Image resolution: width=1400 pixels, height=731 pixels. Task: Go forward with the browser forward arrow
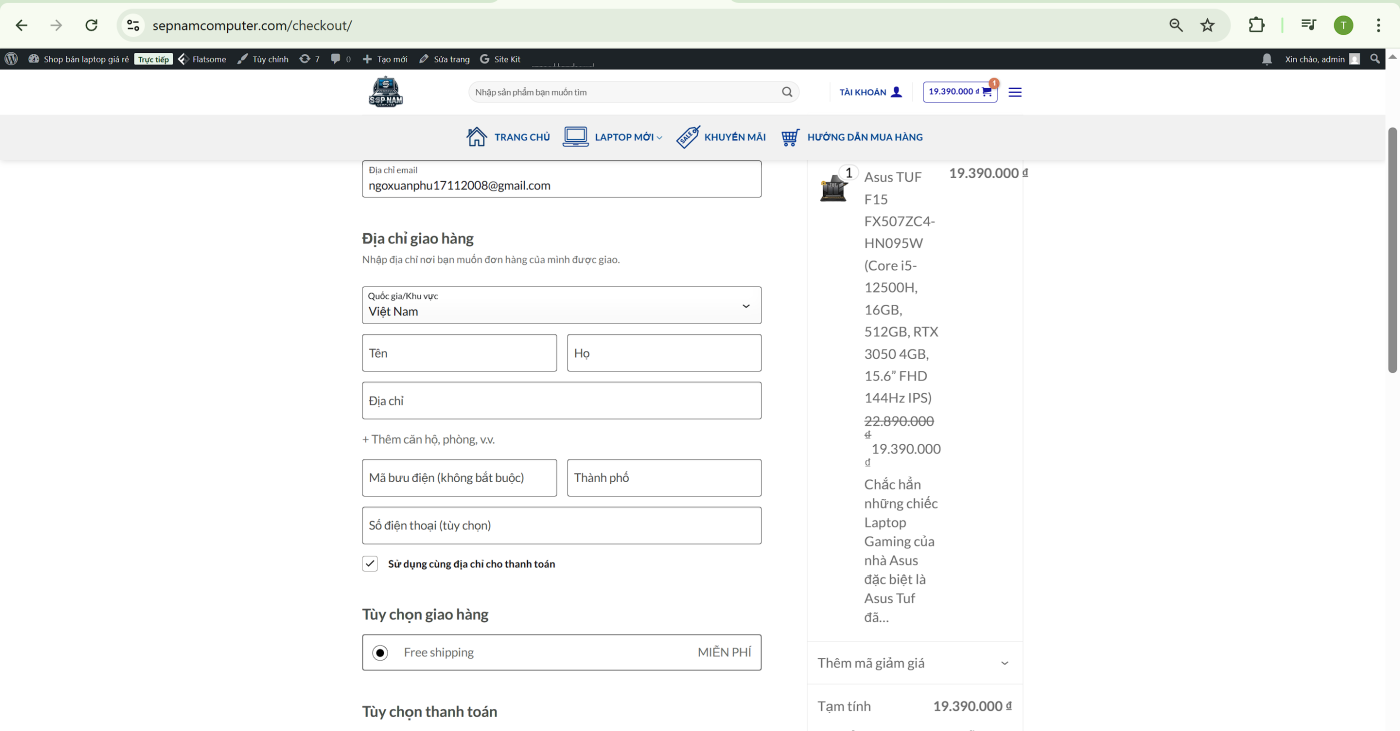57,25
